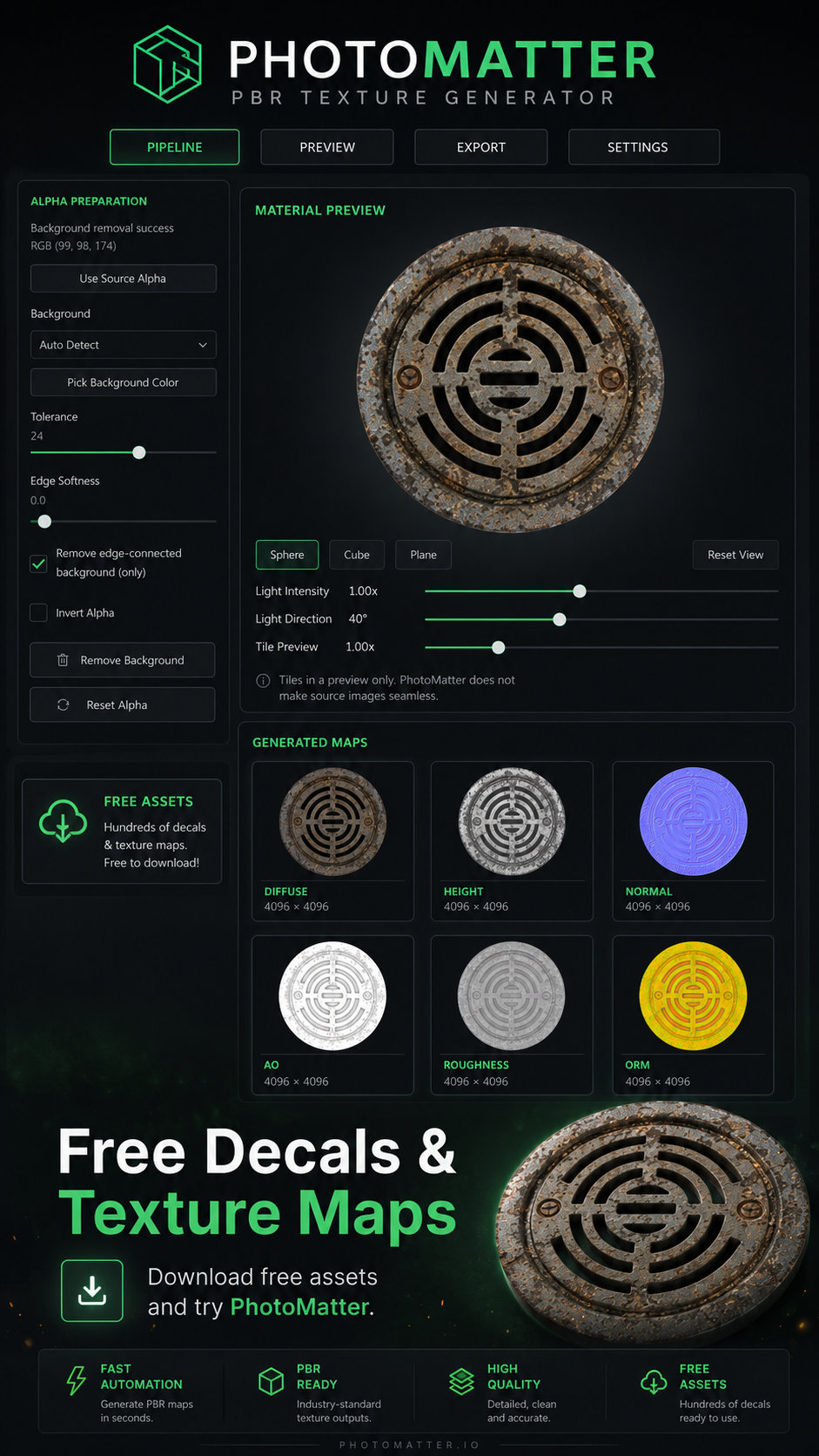Toggle Remove edge-connected background checkbox
The width and height of the screenshot is (819, 1456).
tap(38, 563)
